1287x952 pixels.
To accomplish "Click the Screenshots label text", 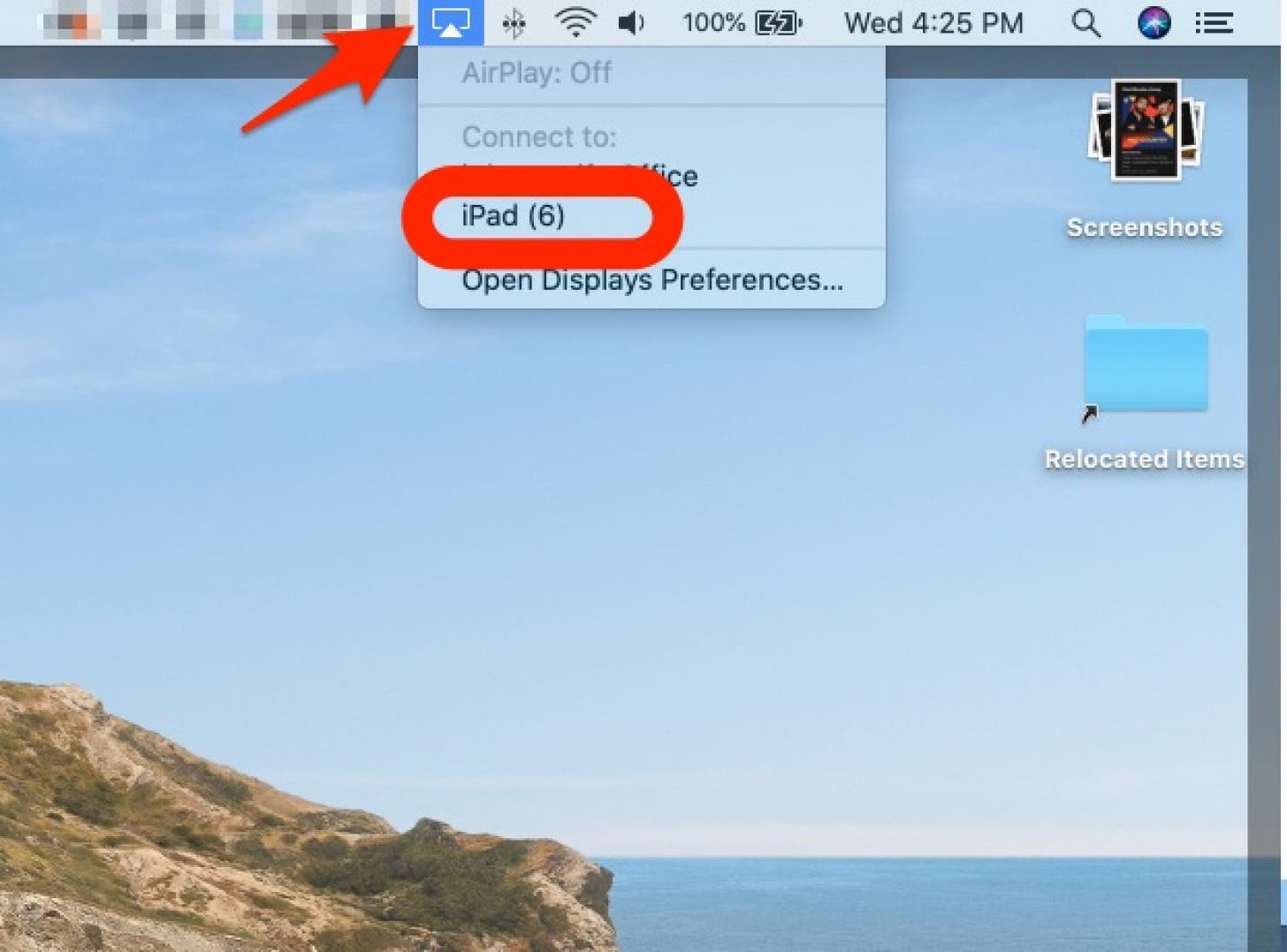I will (1144, 227).
